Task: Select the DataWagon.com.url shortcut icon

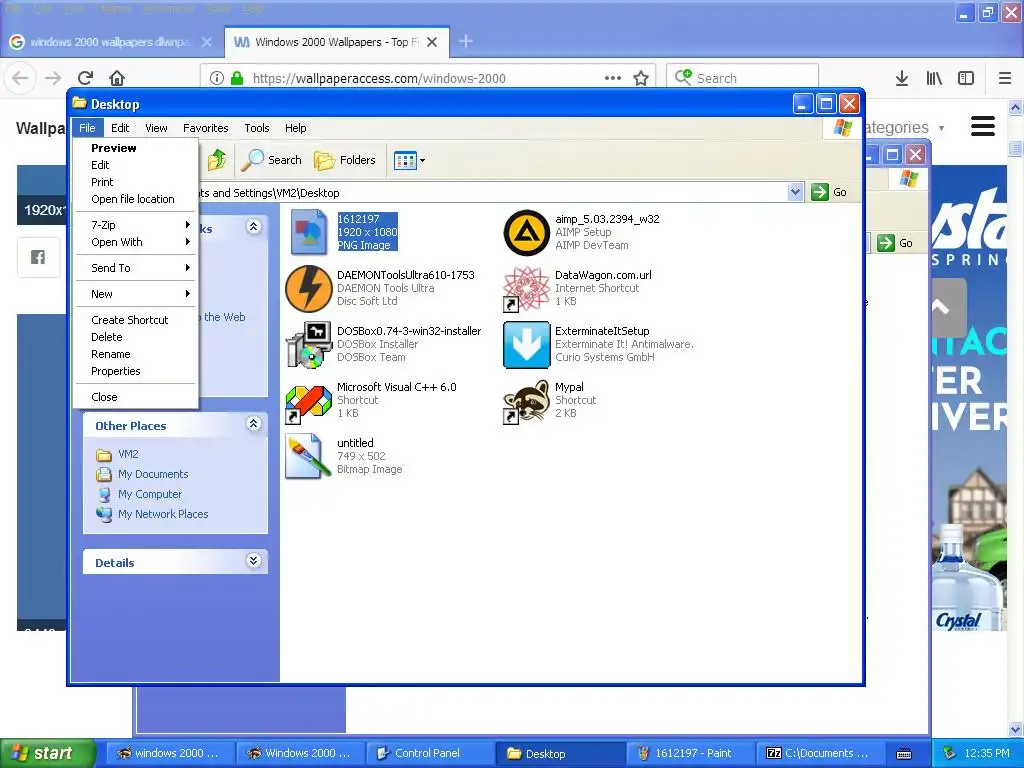Action: pos(526,288)
